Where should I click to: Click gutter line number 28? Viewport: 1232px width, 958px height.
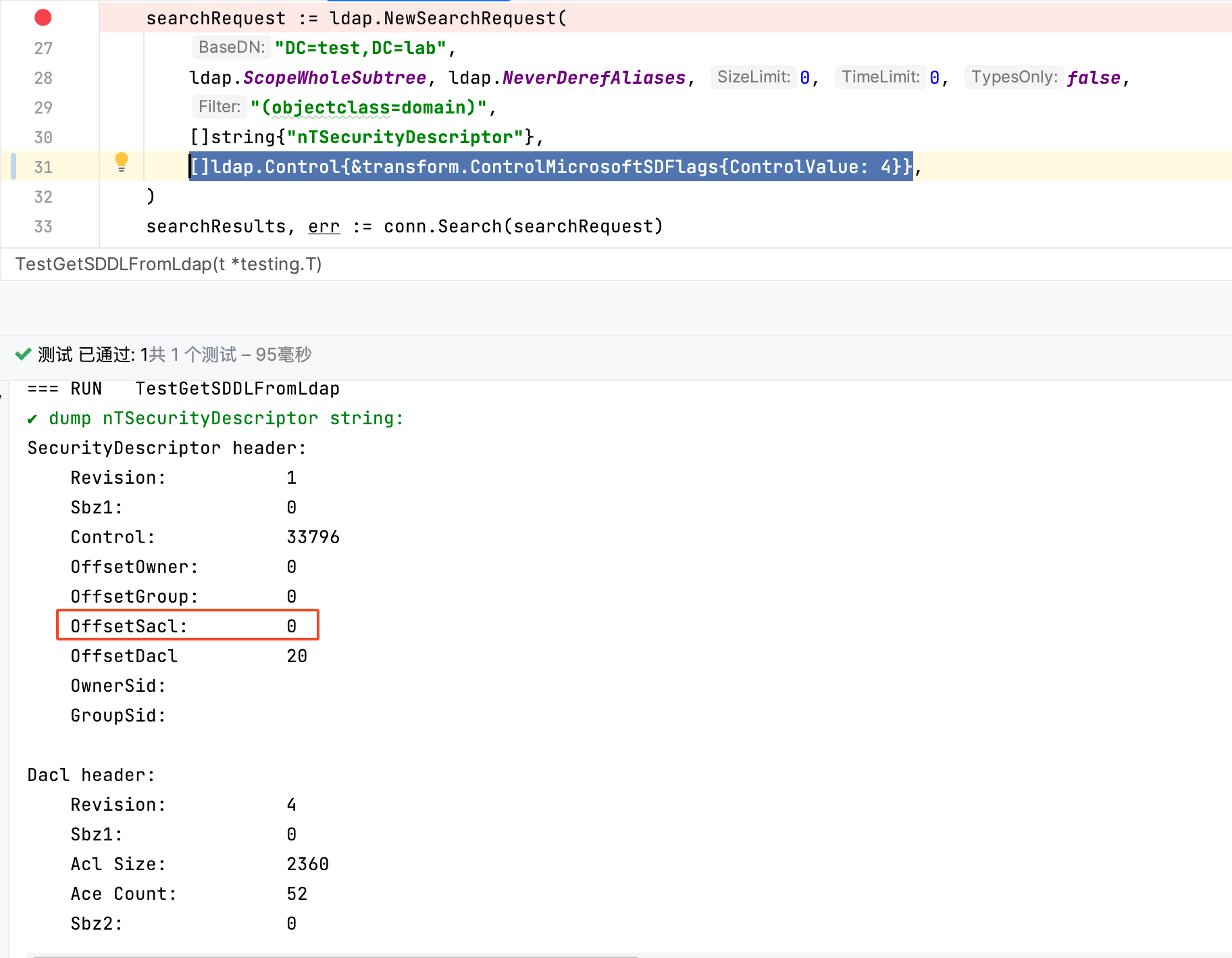[43, 78]
